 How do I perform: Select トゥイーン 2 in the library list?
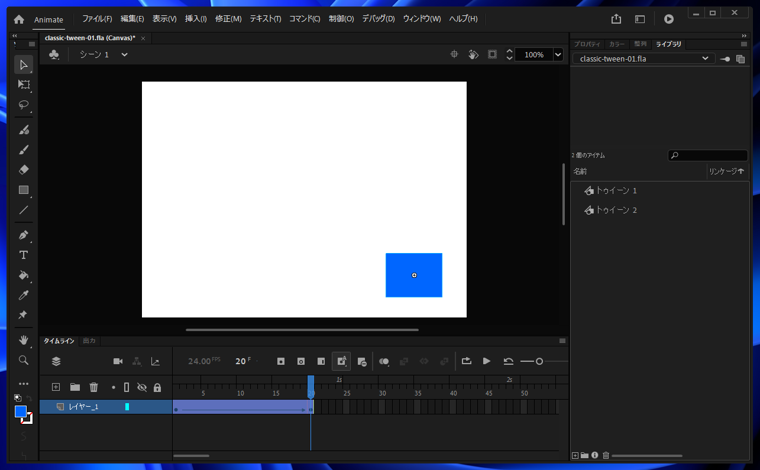click(x=616, y=210)
